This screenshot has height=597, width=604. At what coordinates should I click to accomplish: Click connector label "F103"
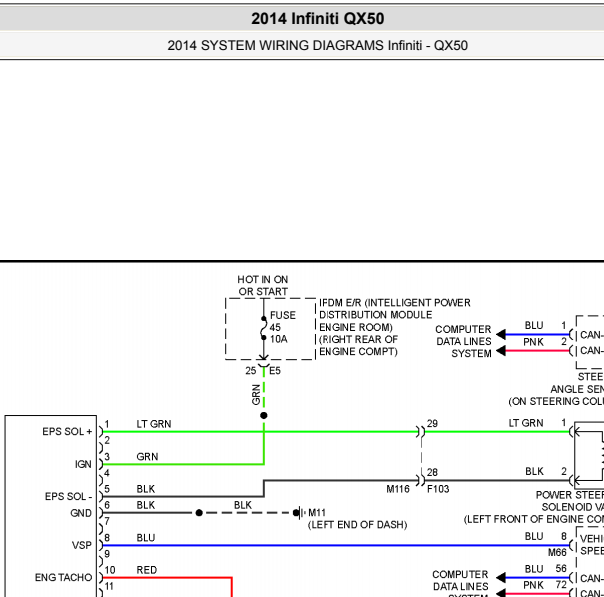coord(438,489)
